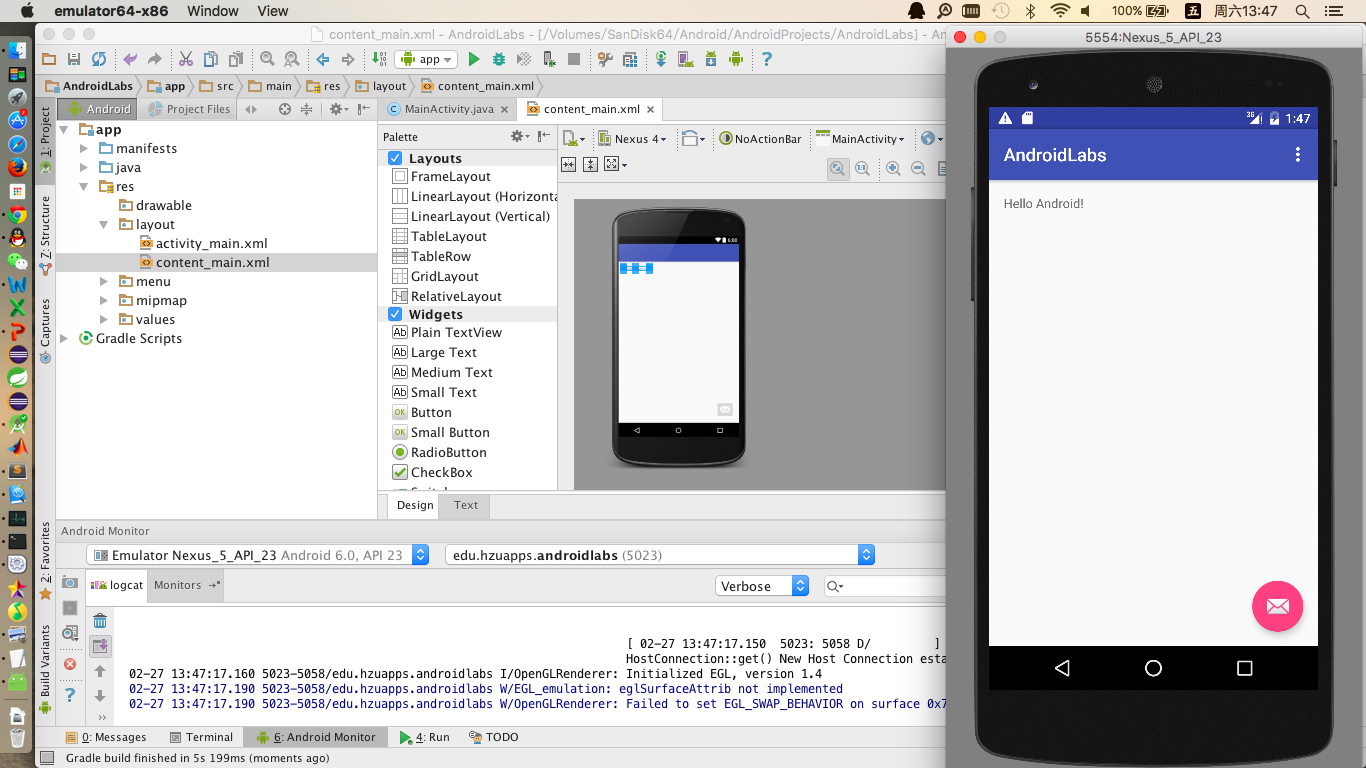This screenshot has width=1366, height=768.
Task: Open Emulator Nexus_5_API_23 device dropdown
Action: coord(258,555)
